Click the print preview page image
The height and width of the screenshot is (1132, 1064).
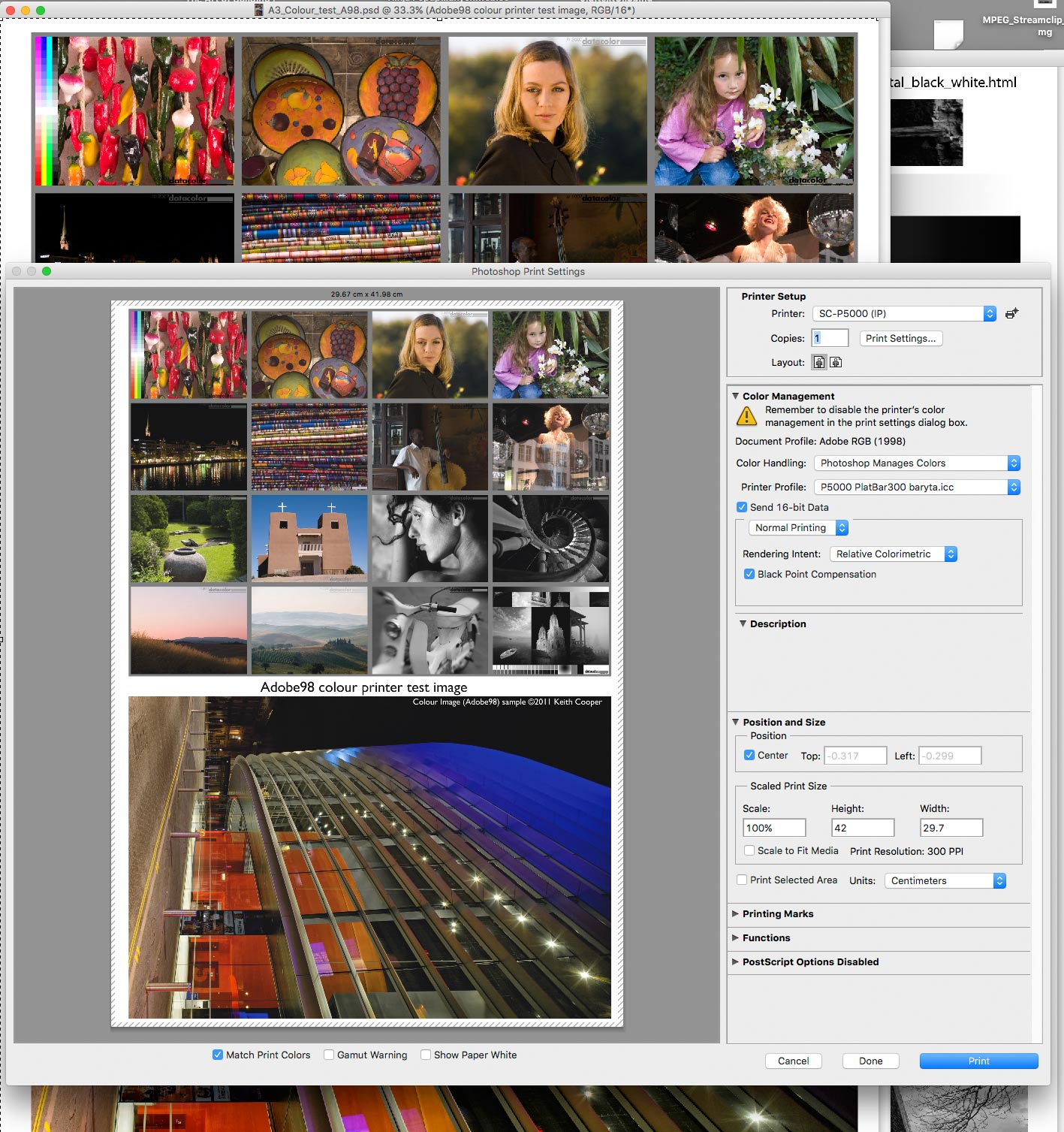coord(367,663)
